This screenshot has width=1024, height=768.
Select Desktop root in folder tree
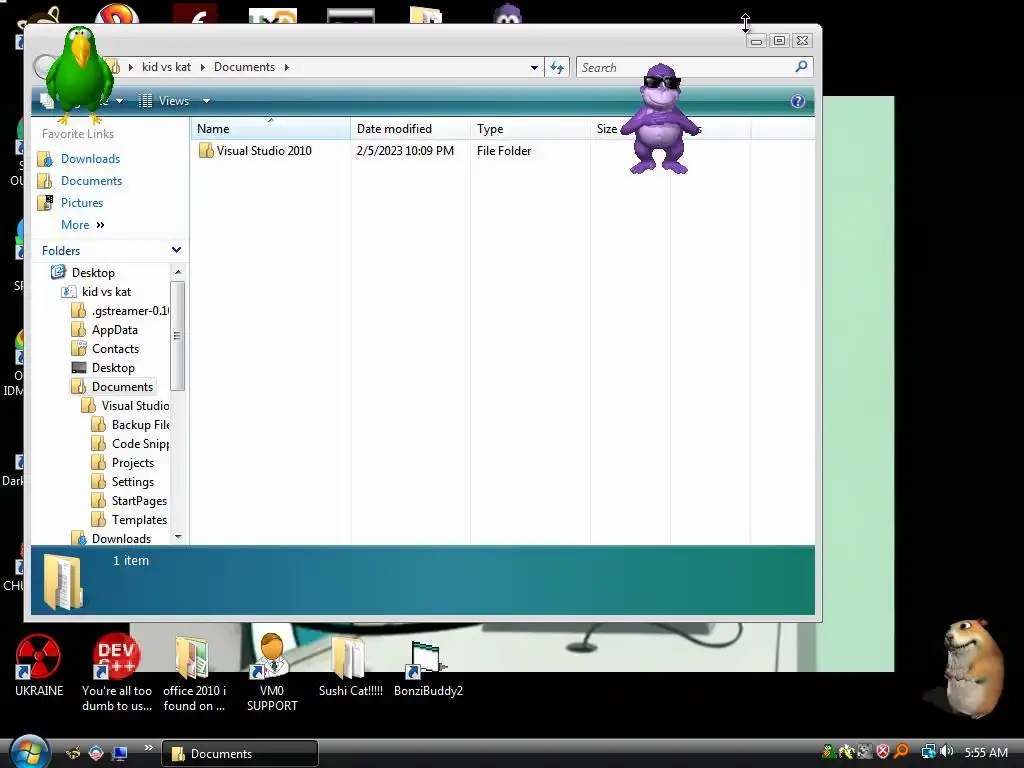pyautogui.click(x=93, y=272)
